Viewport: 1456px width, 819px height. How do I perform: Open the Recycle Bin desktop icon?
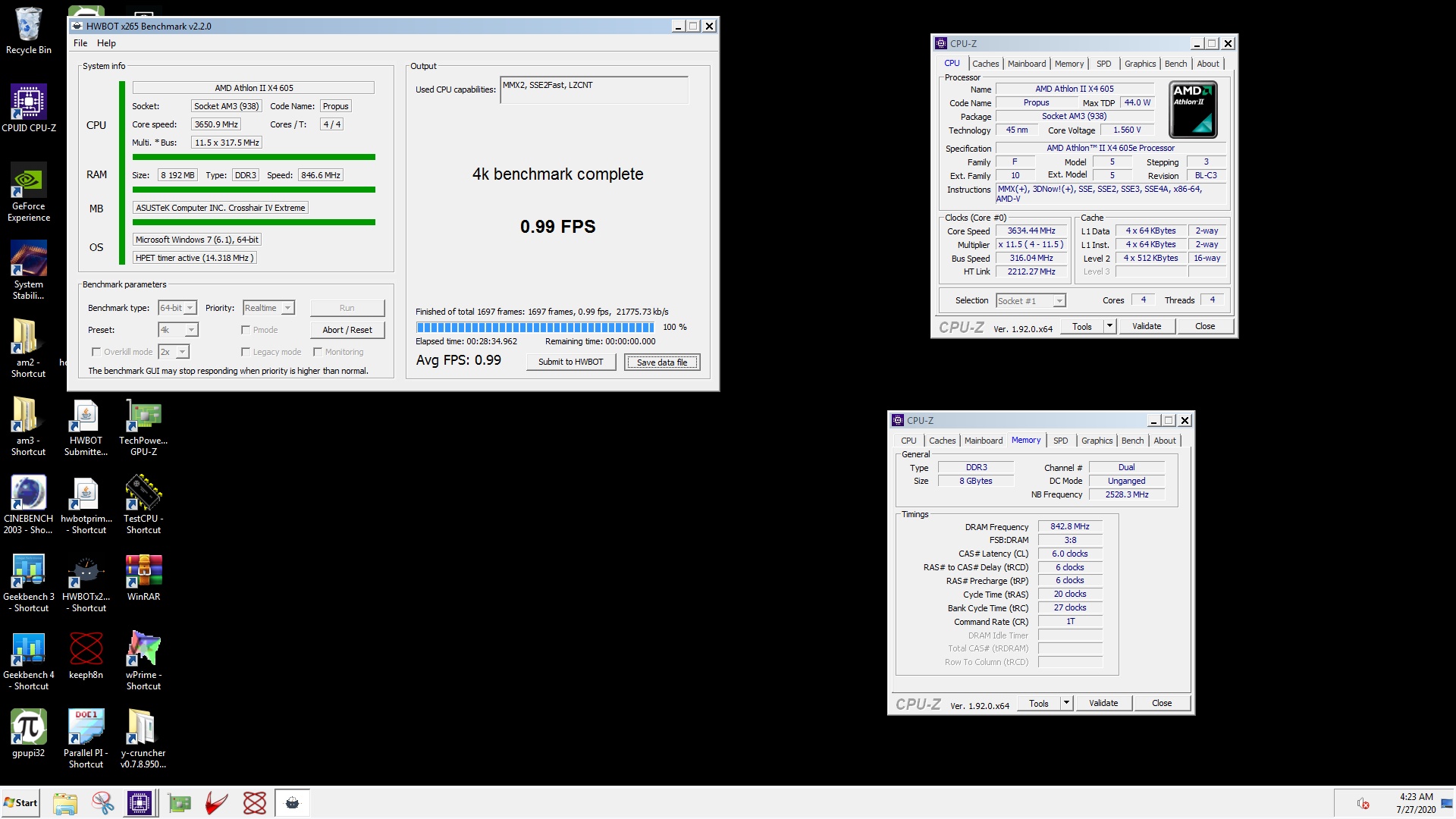coord(28,30)
